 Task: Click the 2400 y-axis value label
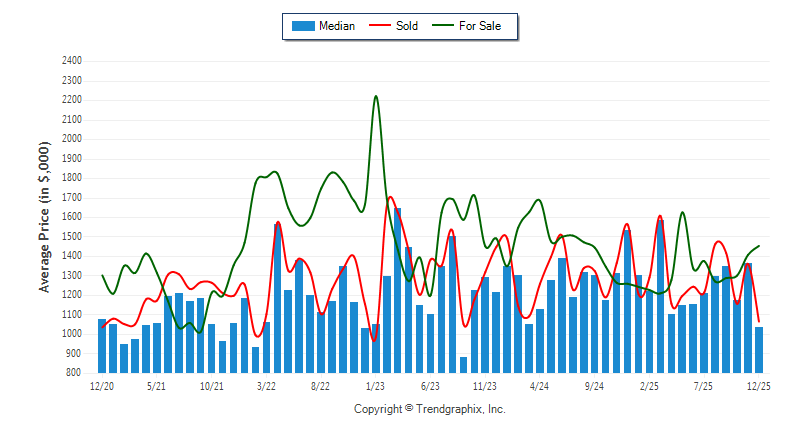(x=70, y=60)
